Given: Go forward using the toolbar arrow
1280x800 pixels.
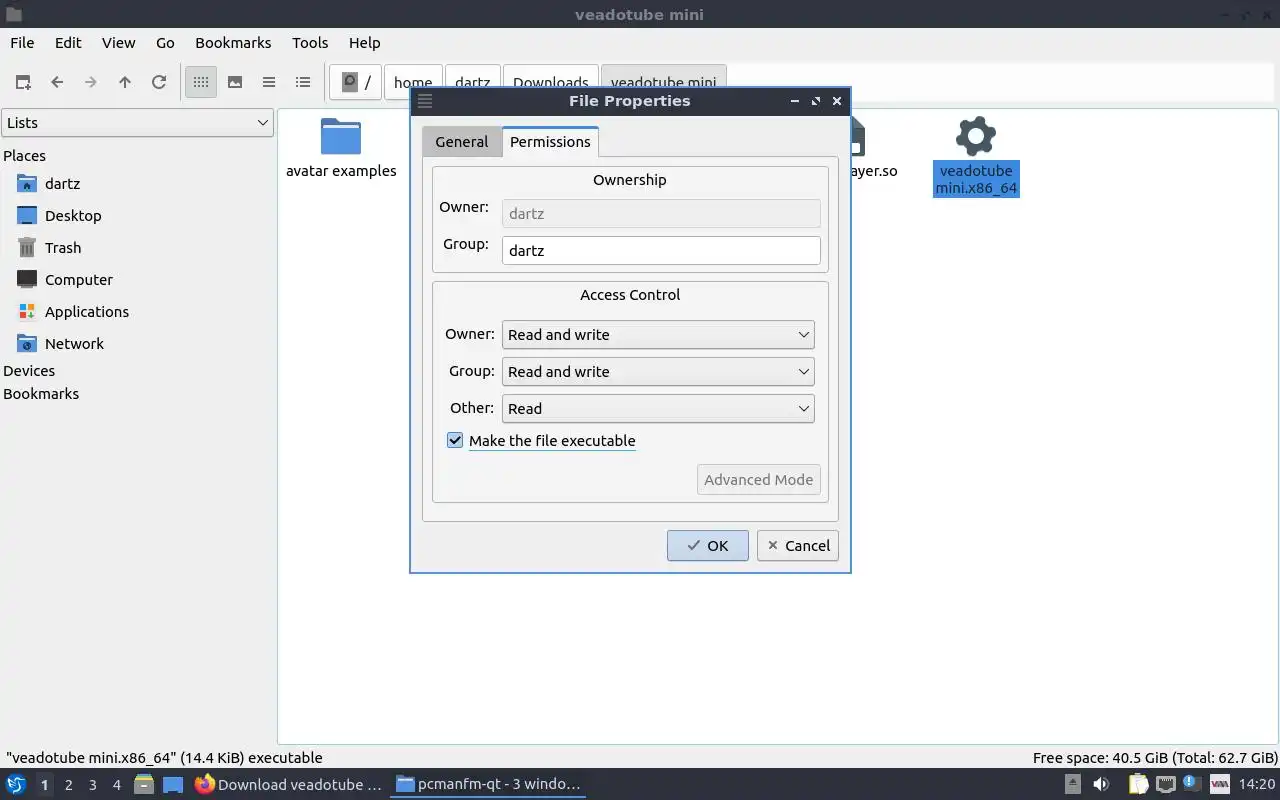Looking at the screenshot, I should pyautogui.click(x=91, y=82).
